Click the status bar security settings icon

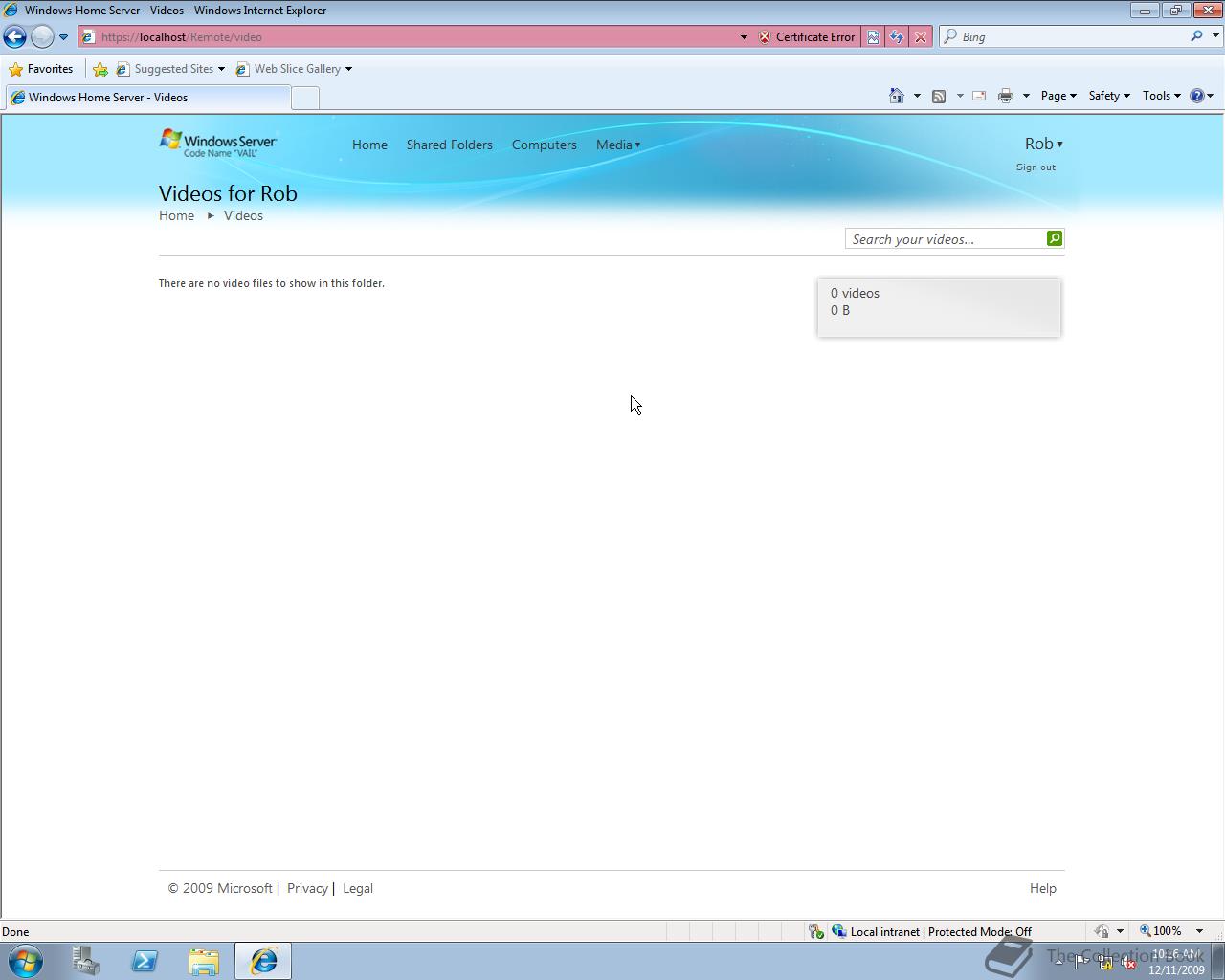tap(815, 931)
